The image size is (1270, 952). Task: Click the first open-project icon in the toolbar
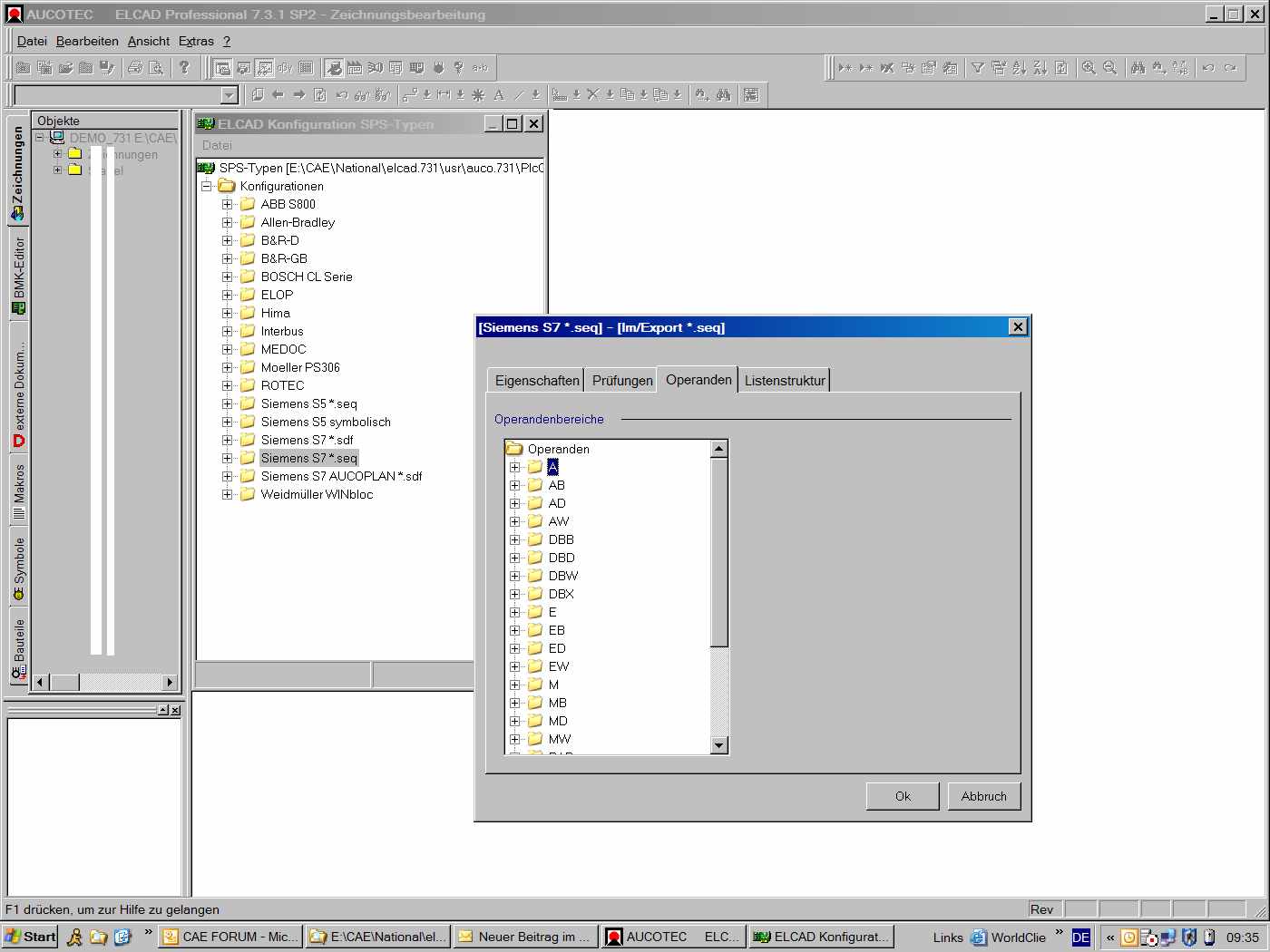tap(24, 67)
